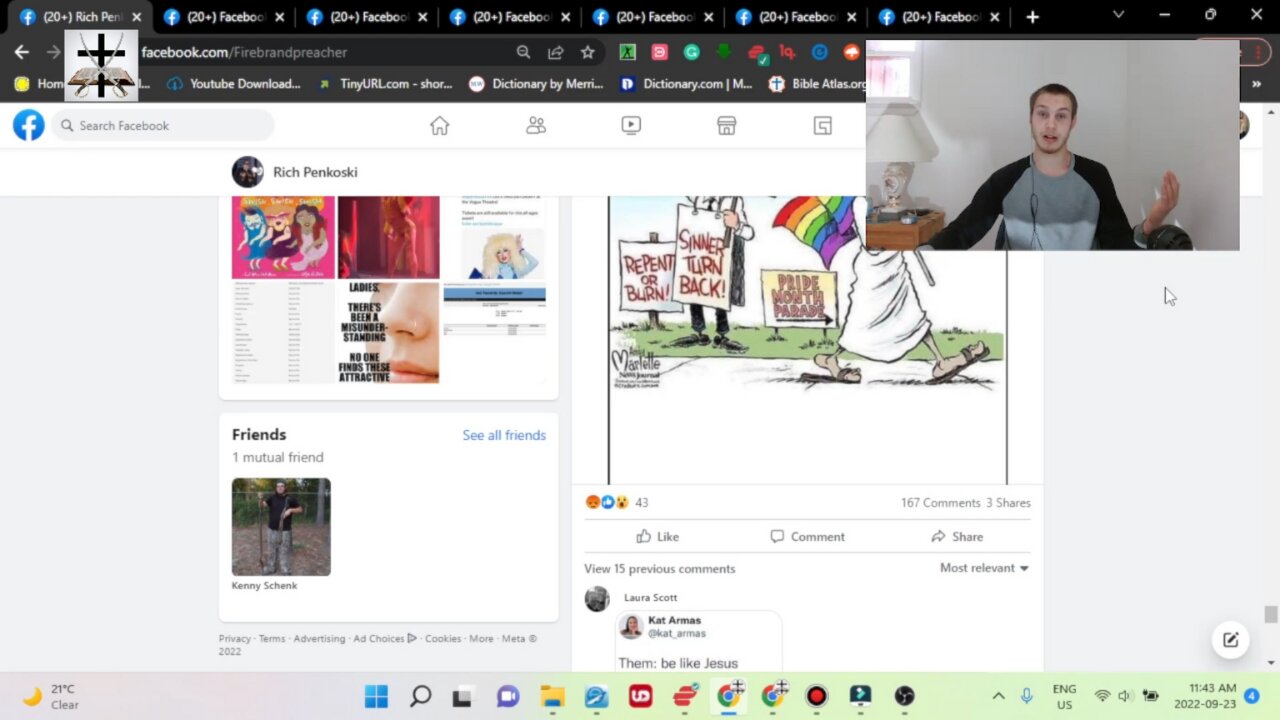Open the green download-arrow extension icon
Image resolution: width=1280 pixels, height=720 pixels.
coord(723,52)
